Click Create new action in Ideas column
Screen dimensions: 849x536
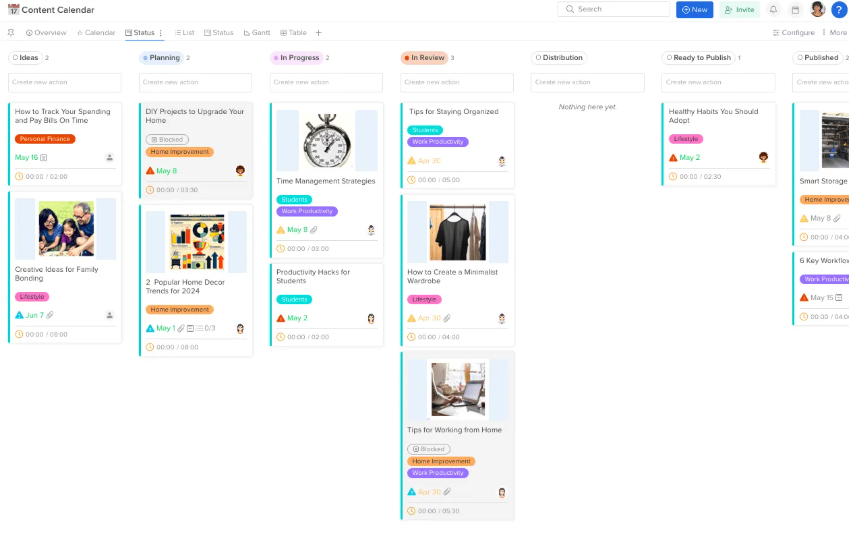pyautogui.click(x=65, y=82)
